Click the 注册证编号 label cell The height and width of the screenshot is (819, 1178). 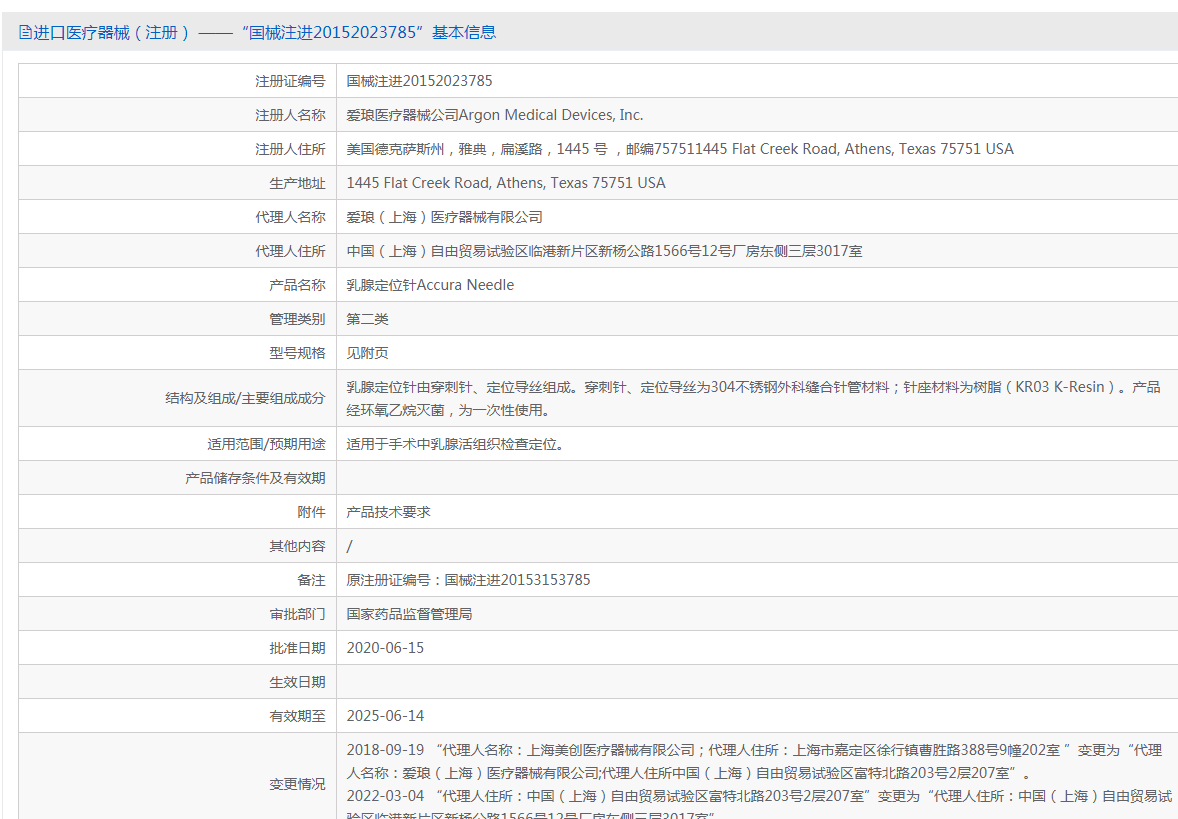click(290, 81)
